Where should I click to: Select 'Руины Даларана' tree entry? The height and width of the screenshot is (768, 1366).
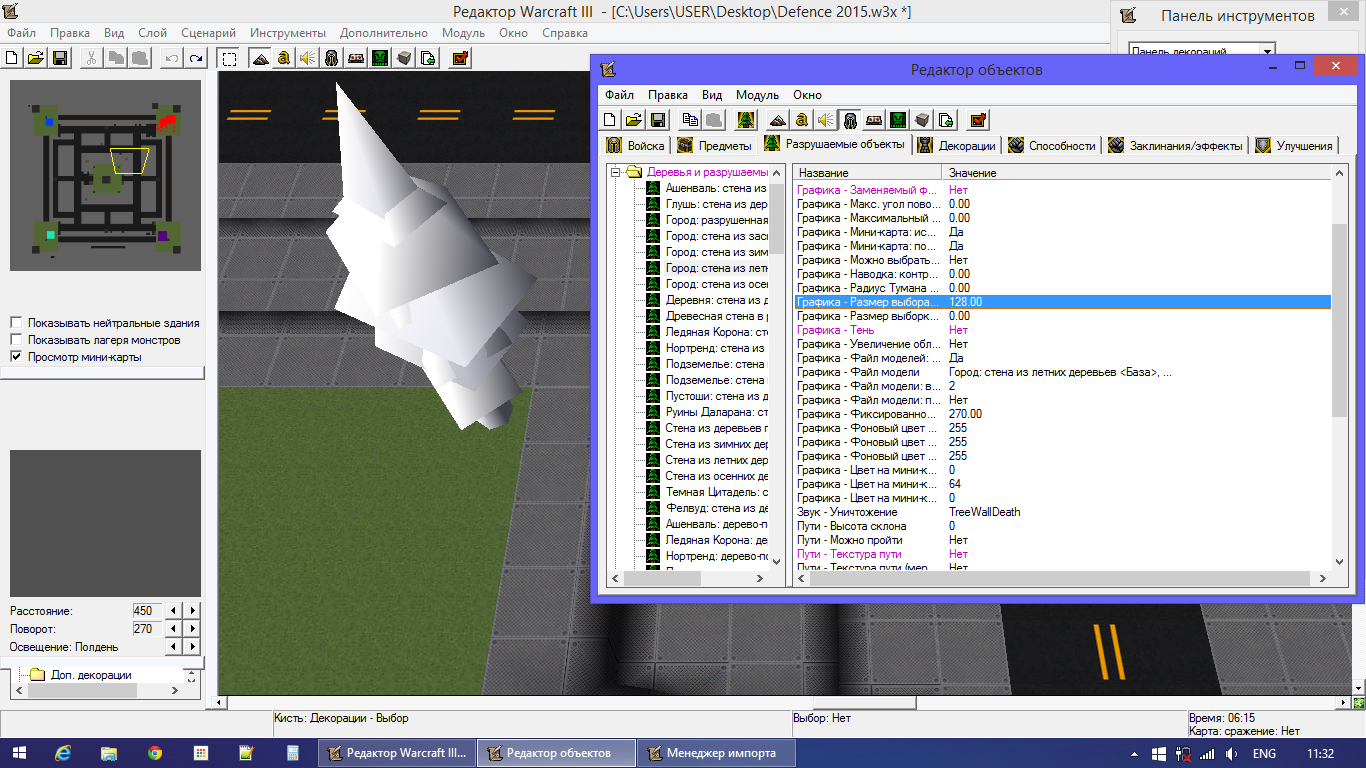(x=708, y=412)
